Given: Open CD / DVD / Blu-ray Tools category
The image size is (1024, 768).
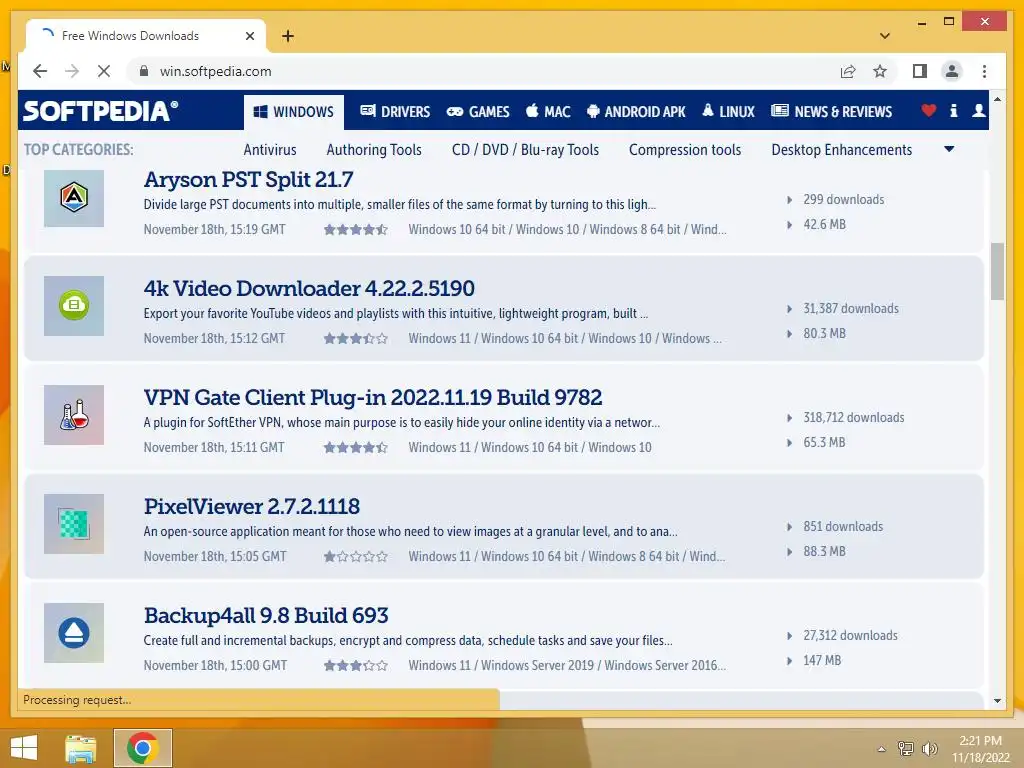Looking at the screenshot, I should (x=525, y=150).
